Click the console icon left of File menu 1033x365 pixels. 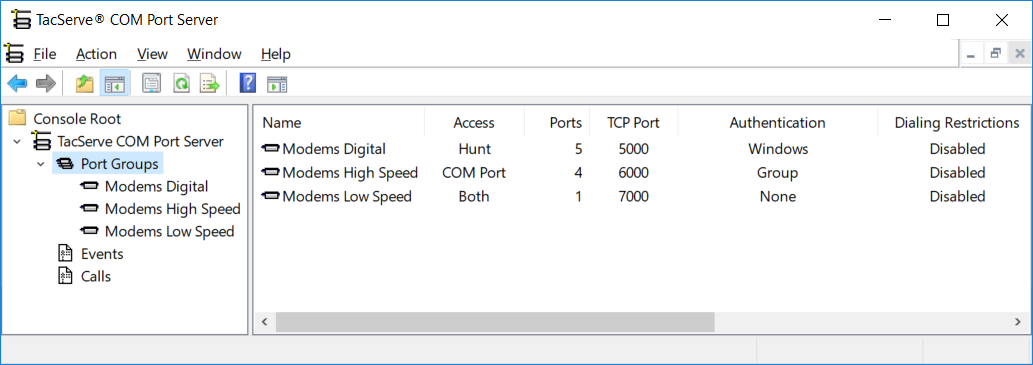point(14,53)
